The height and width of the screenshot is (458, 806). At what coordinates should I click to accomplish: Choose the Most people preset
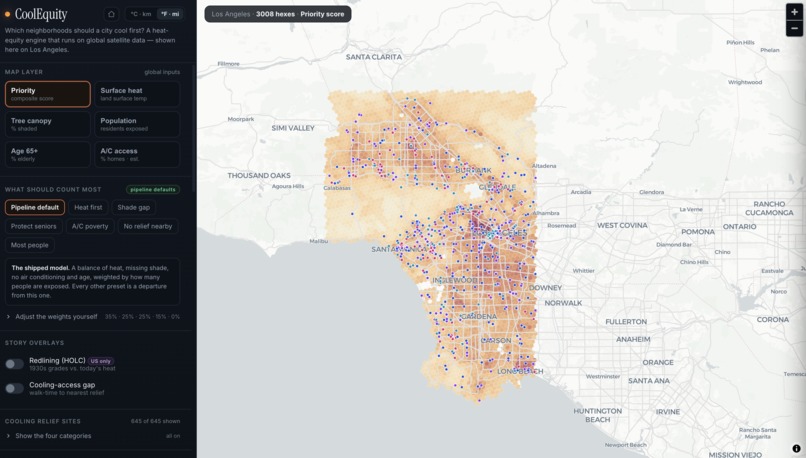(x=30, y=245)
